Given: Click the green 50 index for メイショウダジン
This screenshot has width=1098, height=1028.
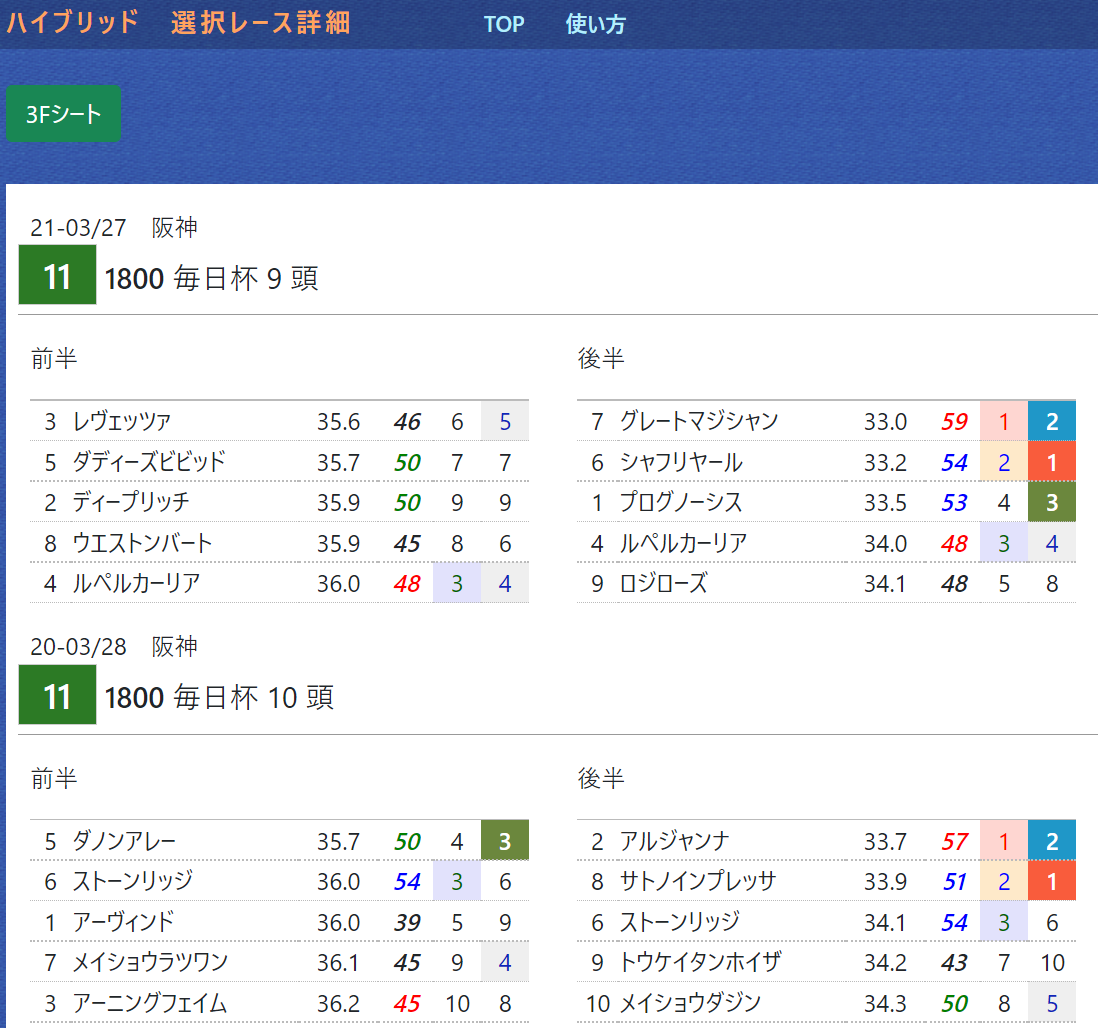Looking at the screenshot, I should (954, 1003).
